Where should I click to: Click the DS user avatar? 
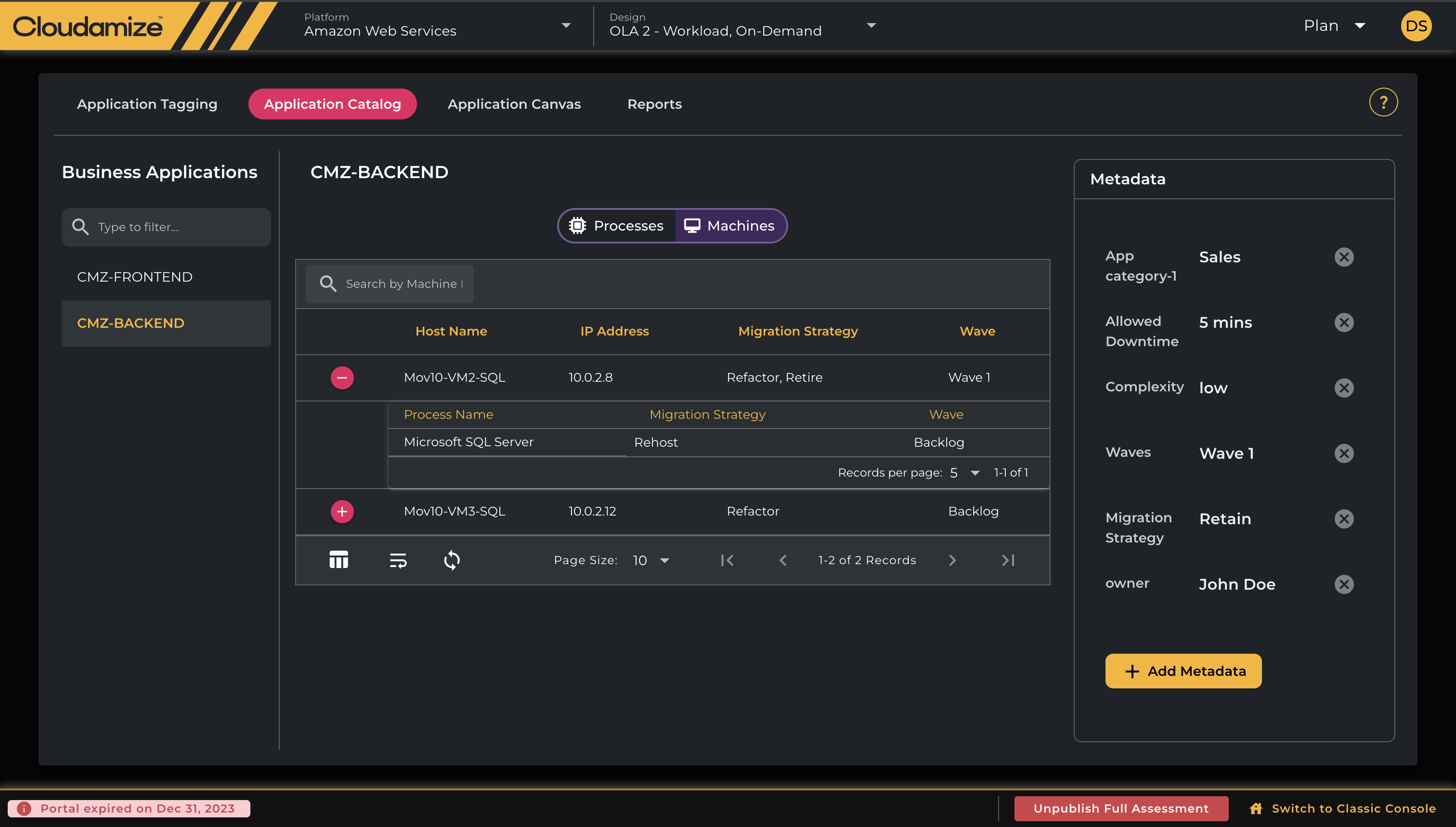1416,26
